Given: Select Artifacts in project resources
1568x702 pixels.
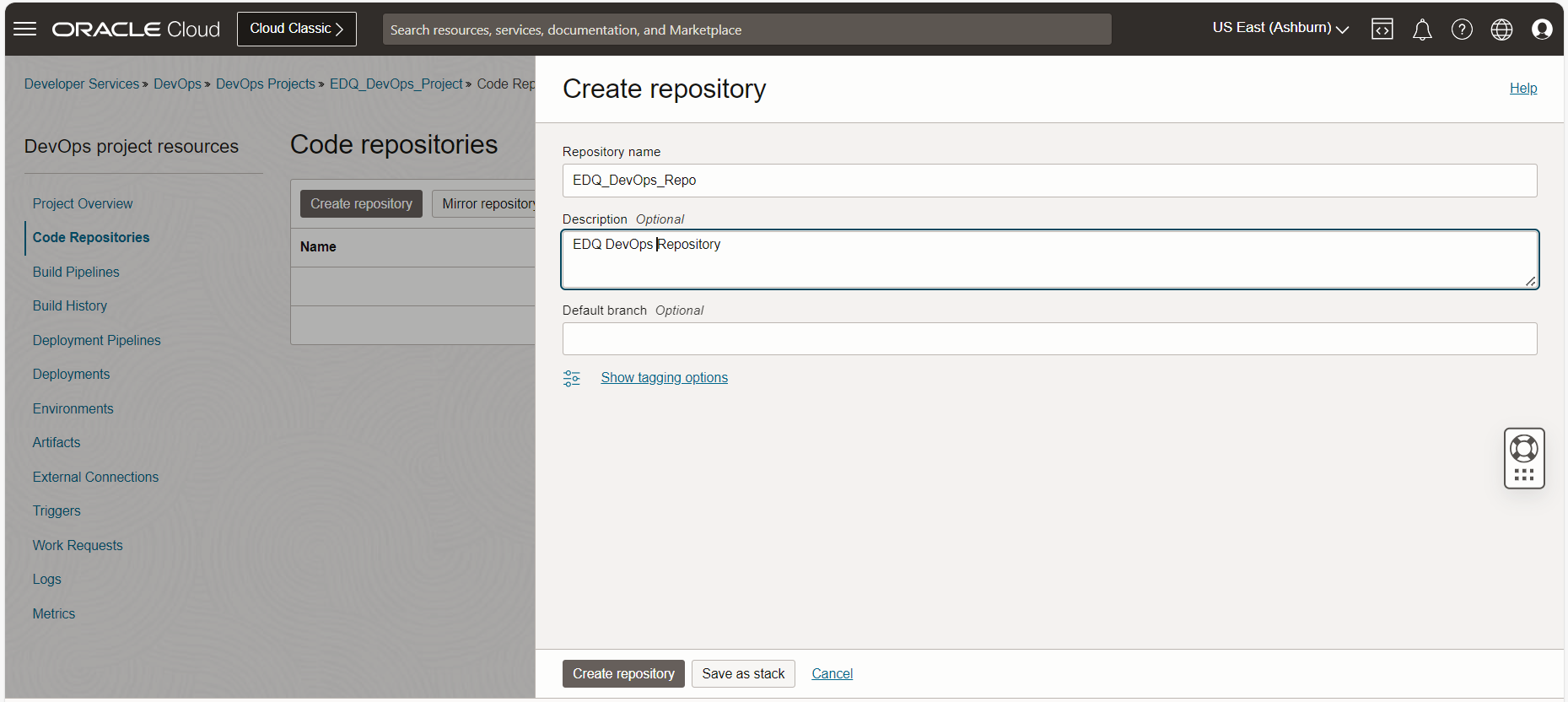Looking at the screenshot, I should coord(57,442).
